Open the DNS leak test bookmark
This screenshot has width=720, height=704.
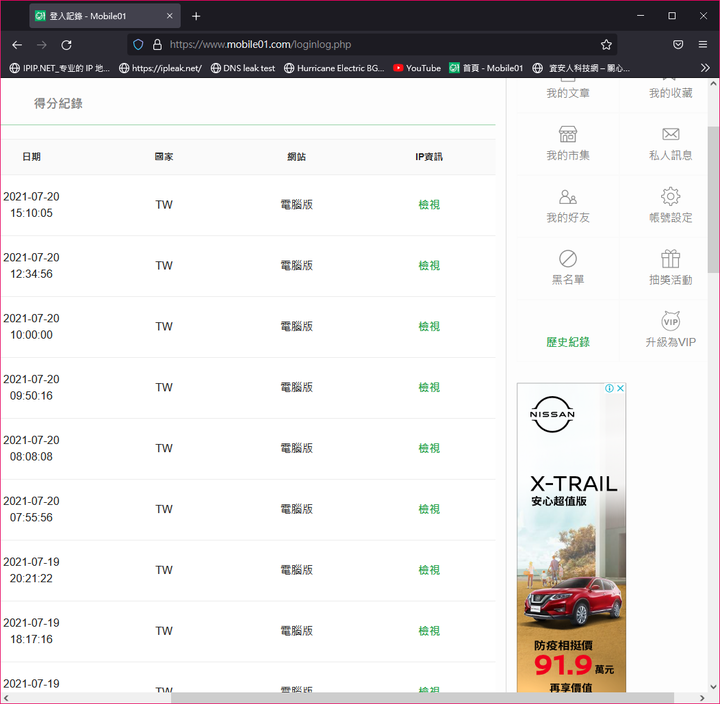[x=243, y=68]
